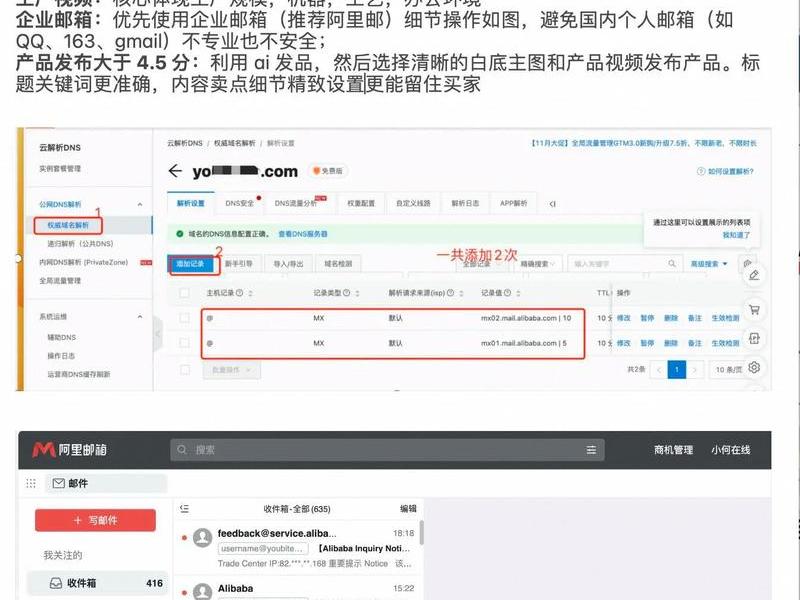The width and height of the screenshot is (800, 600).
Task: Open the 批量操作 dropdown
Action: click(x=232, y=370)
